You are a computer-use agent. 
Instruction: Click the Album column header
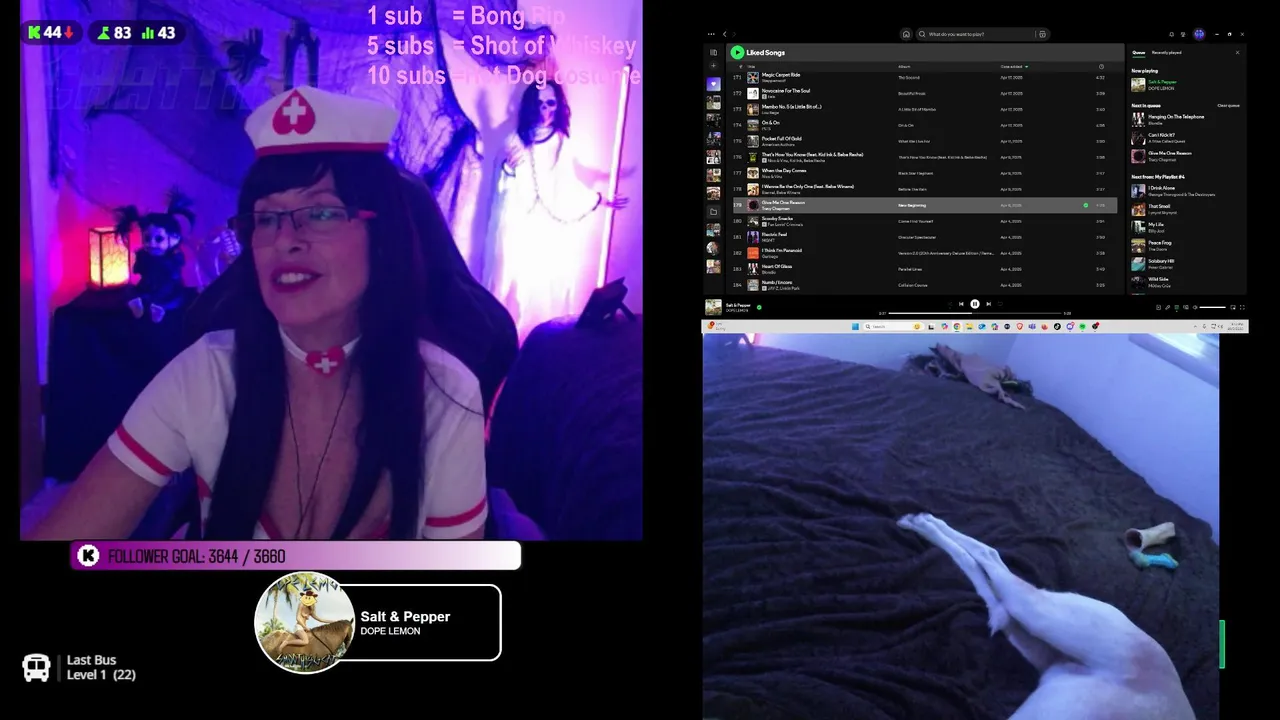pyautogui.click(x=904, y=67)
